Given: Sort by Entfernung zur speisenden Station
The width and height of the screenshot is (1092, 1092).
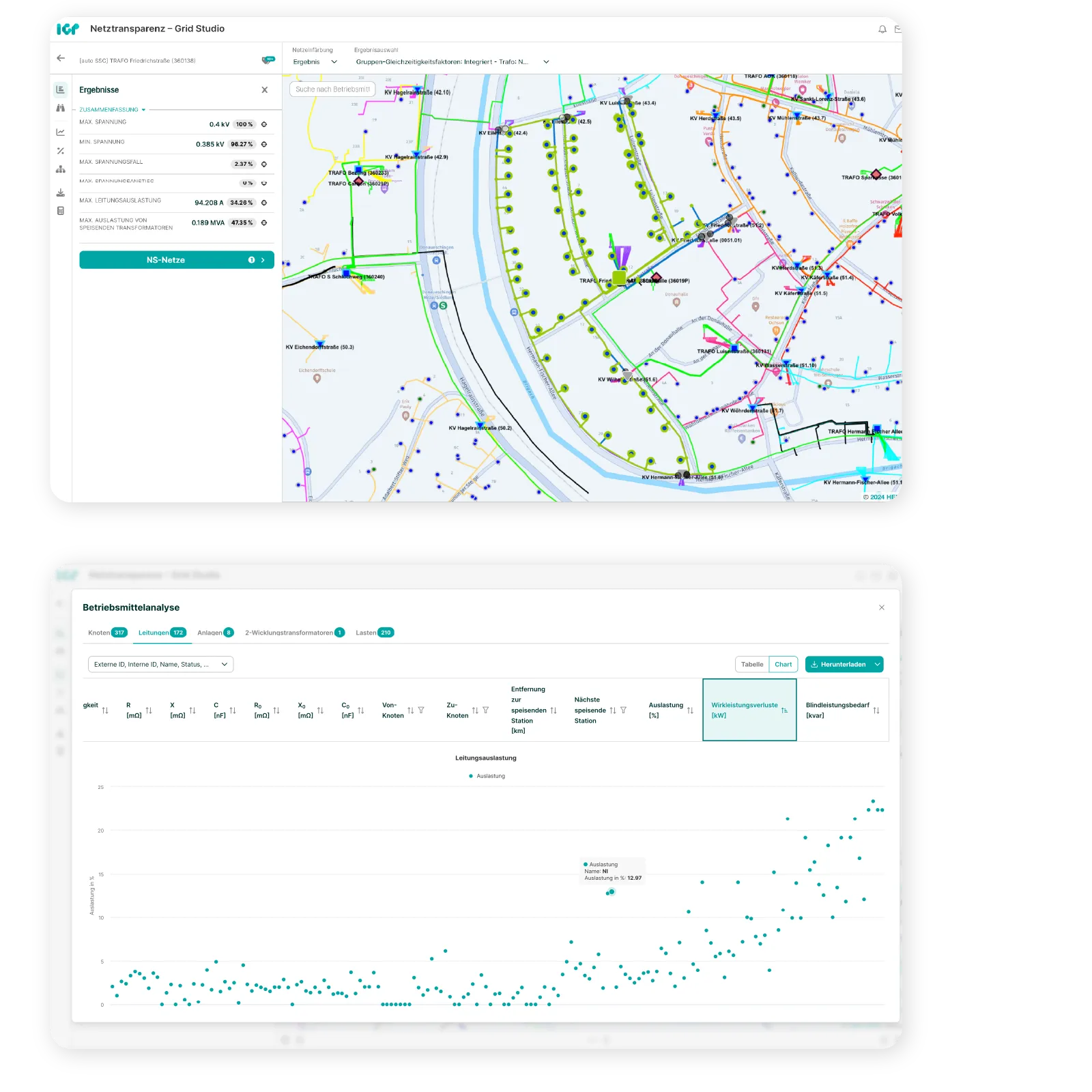Looking at the screenshot, I should coord(554,710).
